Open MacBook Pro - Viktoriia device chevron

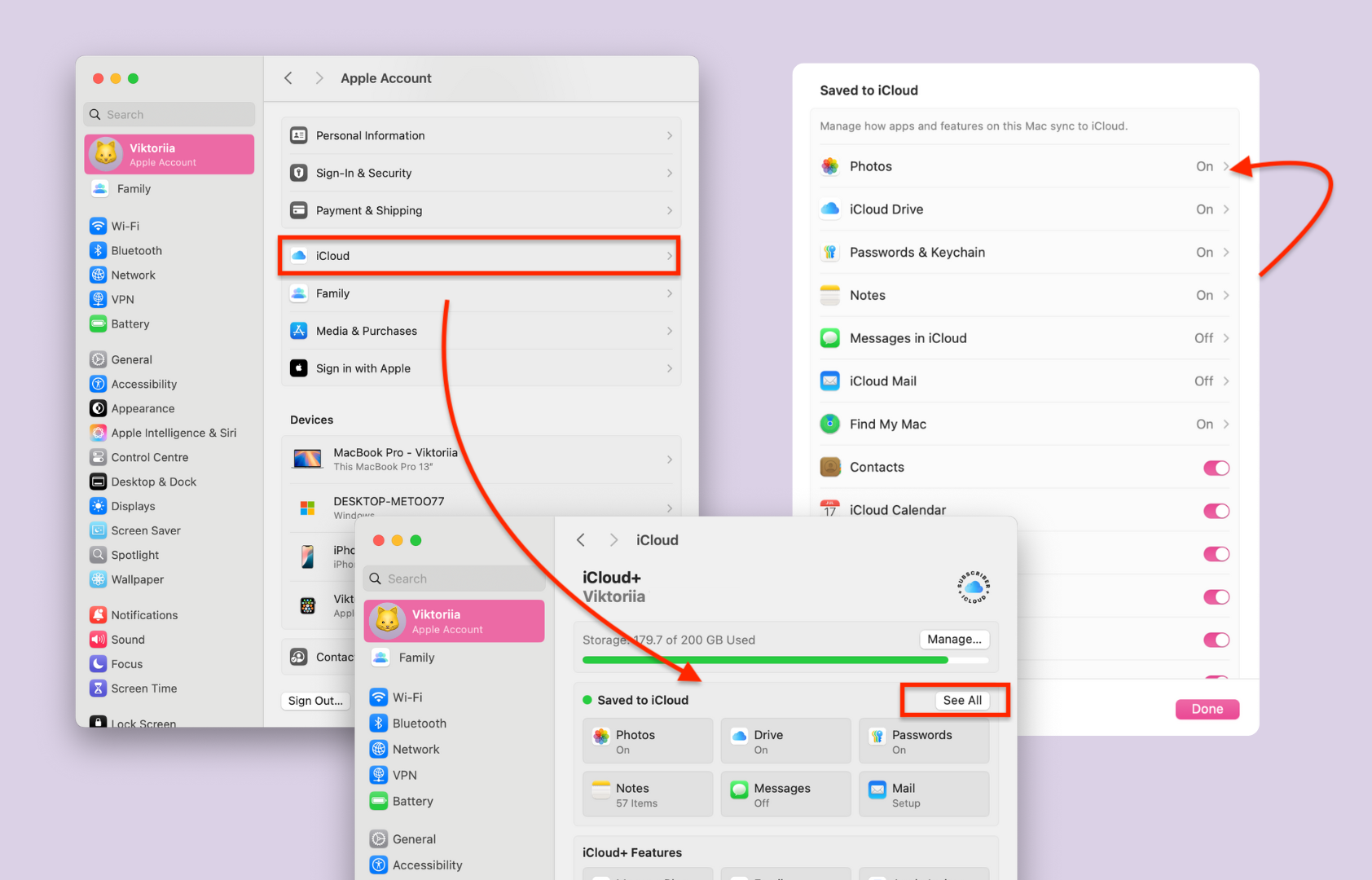point(670,460)
